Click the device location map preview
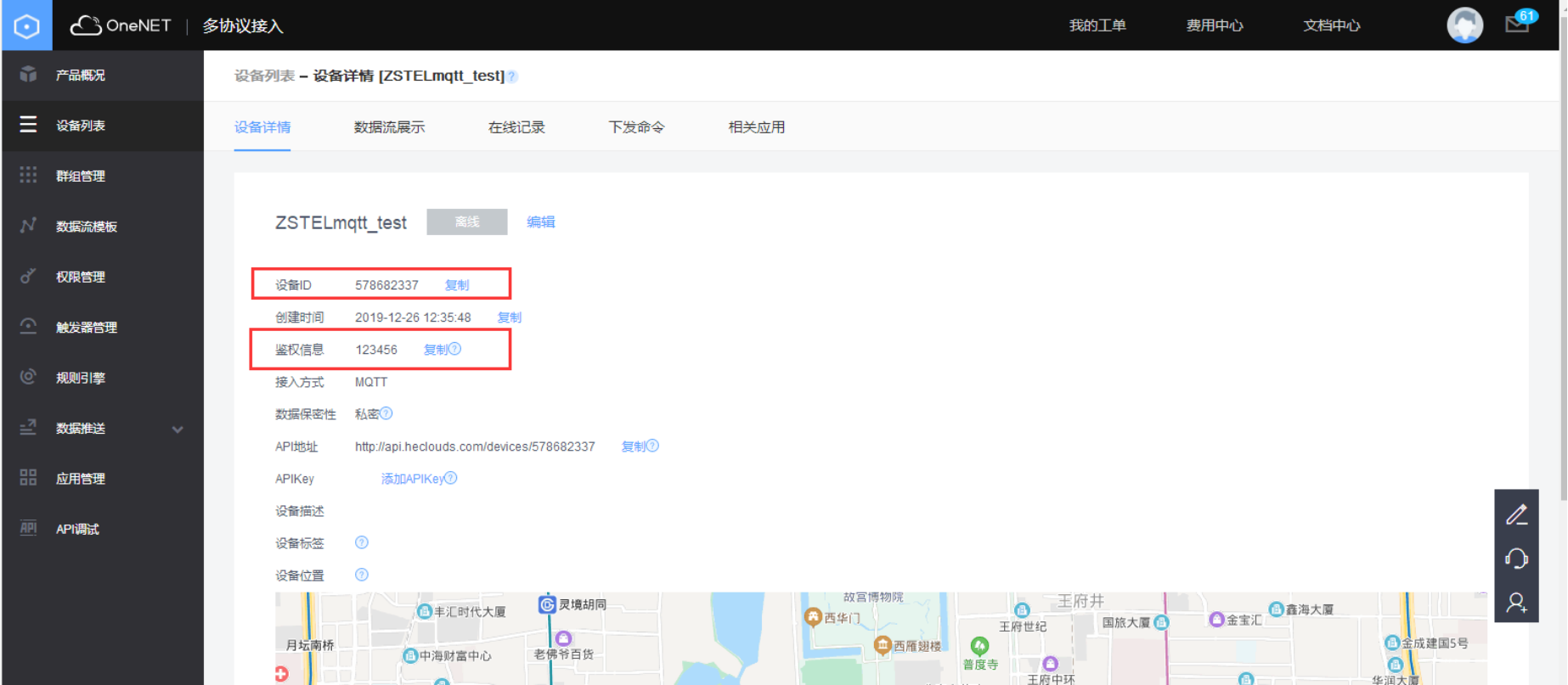The height and width of the screenshot is (685, 1568). tap(881, 638)
